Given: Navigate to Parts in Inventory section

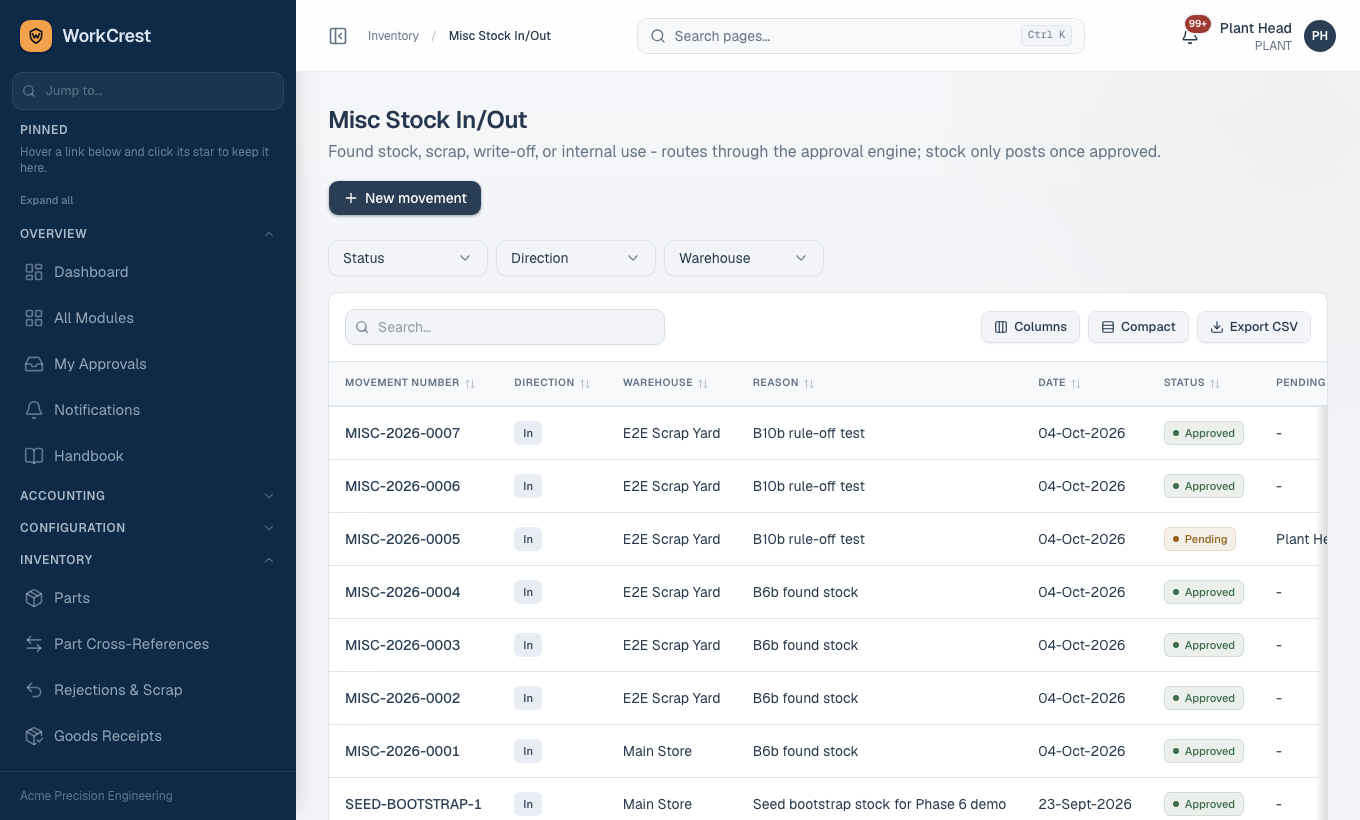Looking at the screenshot, I should pyautogui.click(x=148, y=598).
